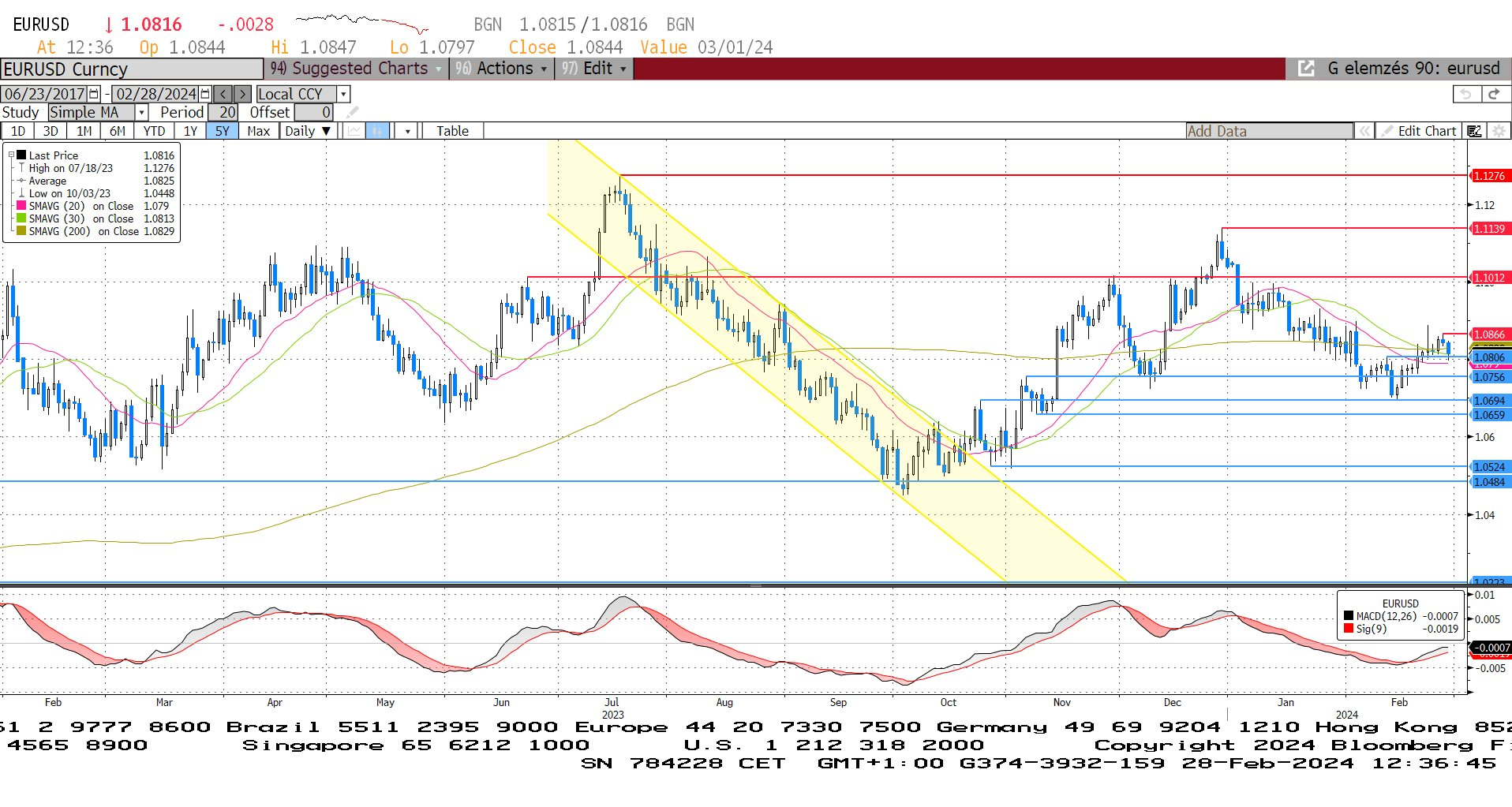Screen dimensions: 1512x807
Task: Select the YTD time range tab
Action: [x=154, y=131]
